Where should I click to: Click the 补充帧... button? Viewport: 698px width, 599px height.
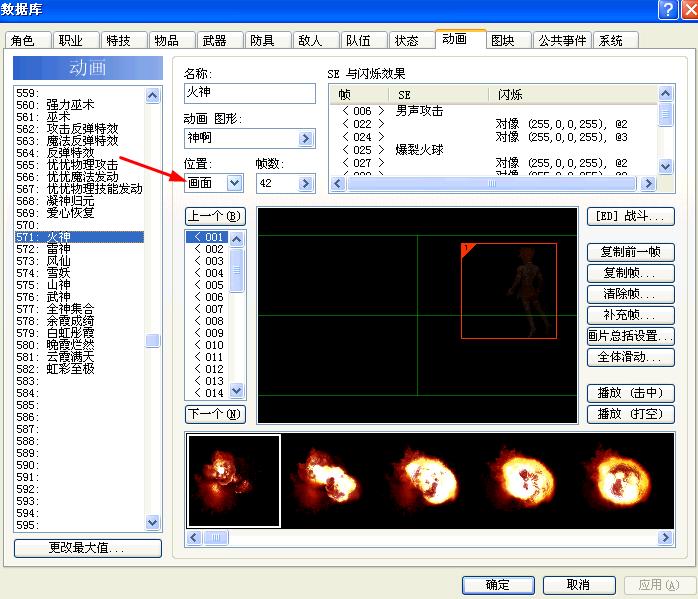[x=631, y=315]
